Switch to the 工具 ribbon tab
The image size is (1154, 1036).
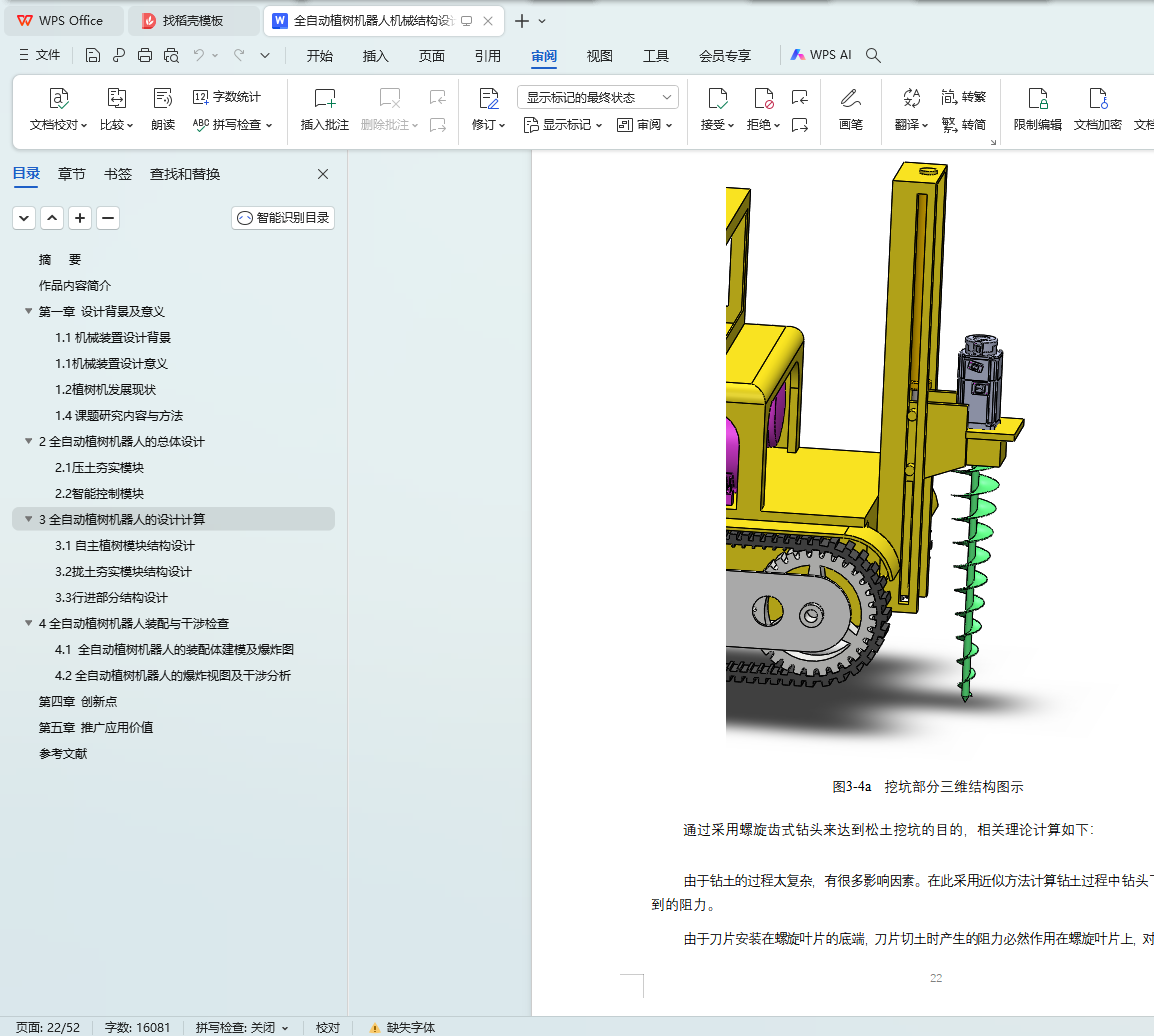click(x=656, y=56)
